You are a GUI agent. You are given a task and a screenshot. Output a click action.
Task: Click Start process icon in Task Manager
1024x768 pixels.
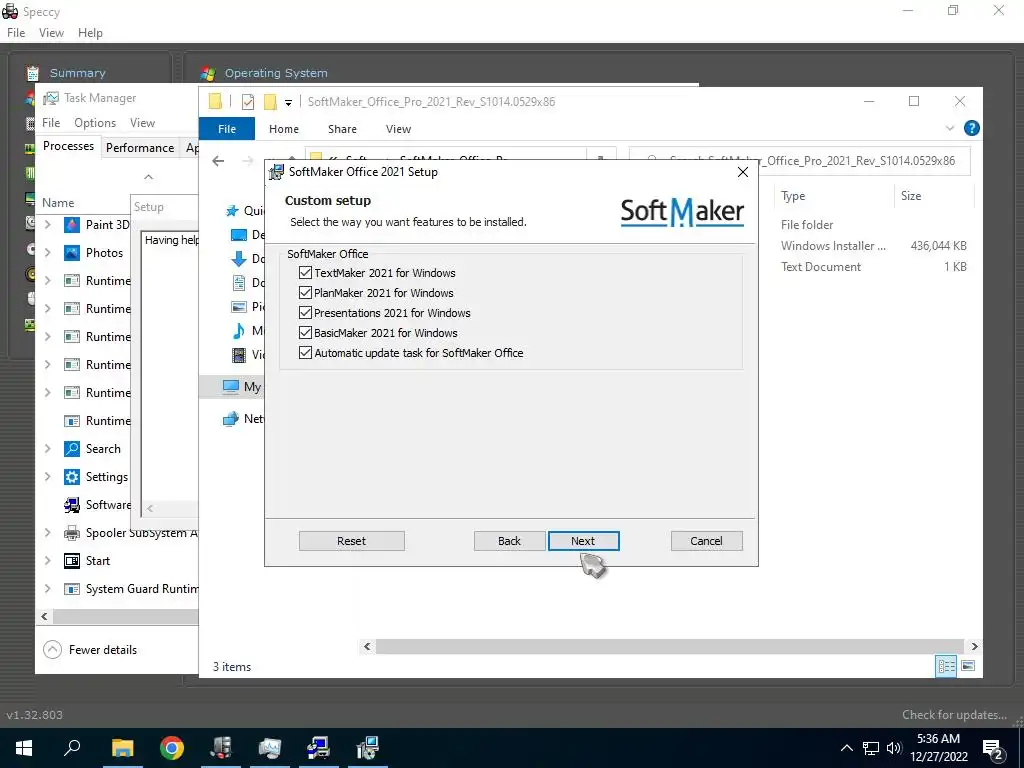click(72, 561)
